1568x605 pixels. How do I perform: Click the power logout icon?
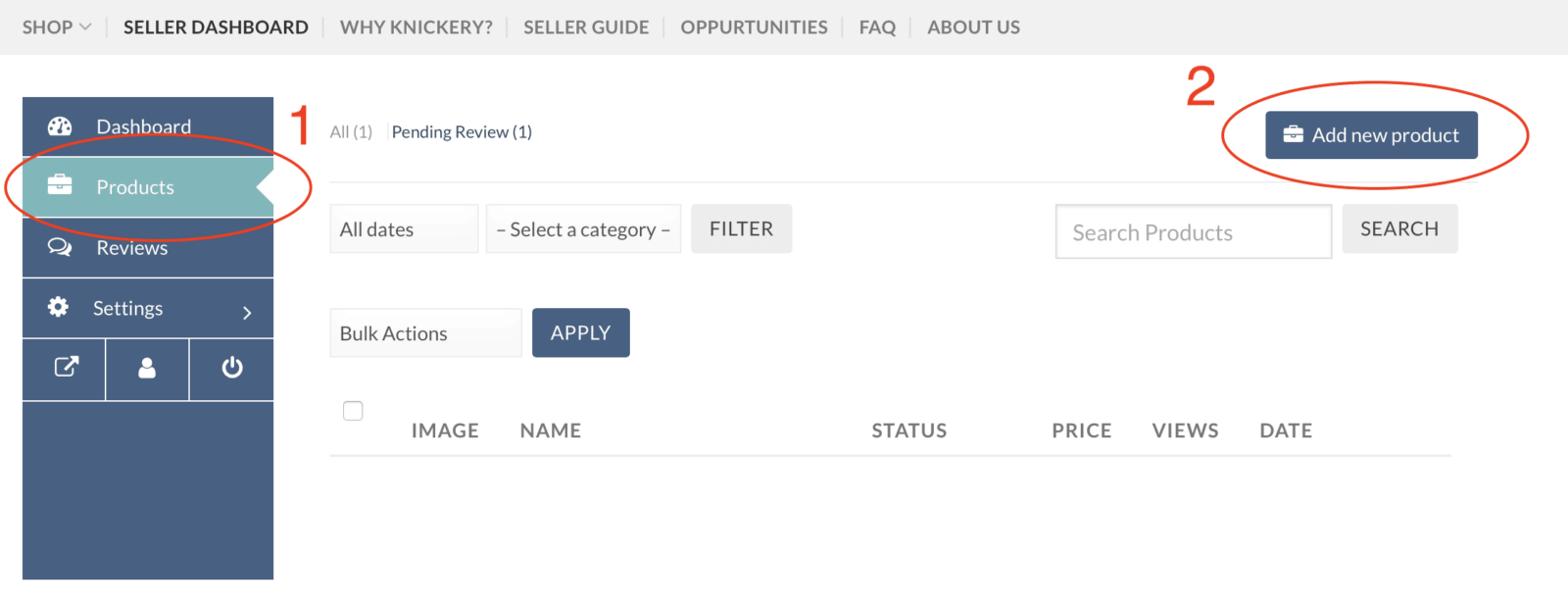(232, 368)
